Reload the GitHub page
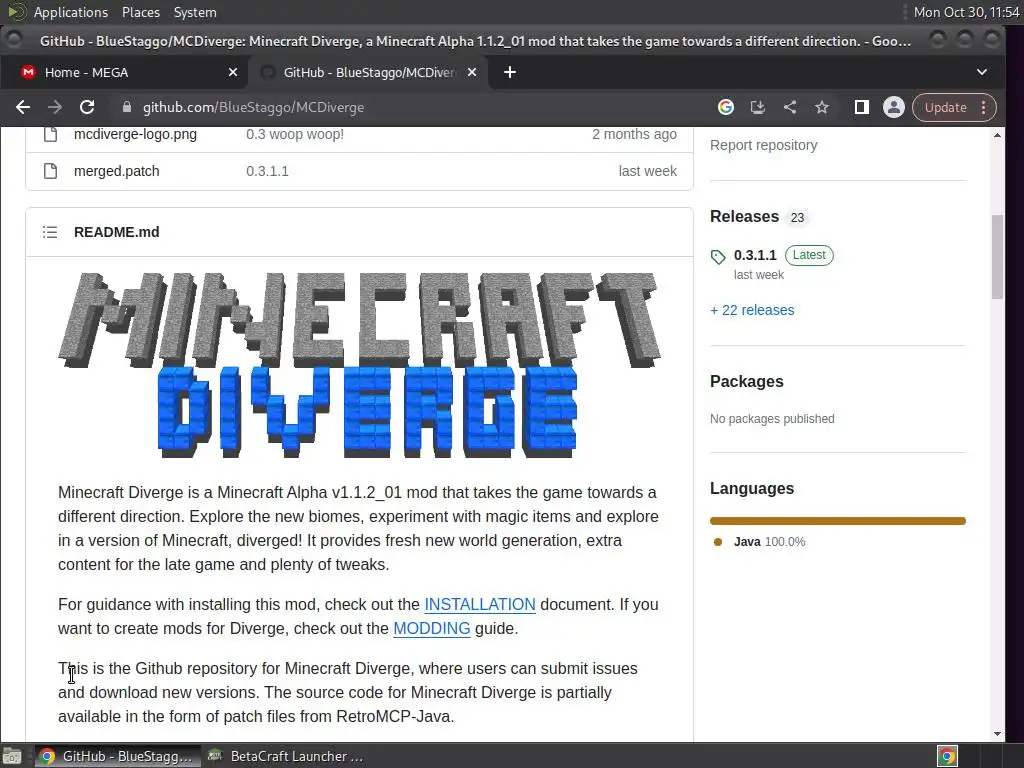Screen dimensions: 1024x768 pyautogui.click(x=87, y=107)
